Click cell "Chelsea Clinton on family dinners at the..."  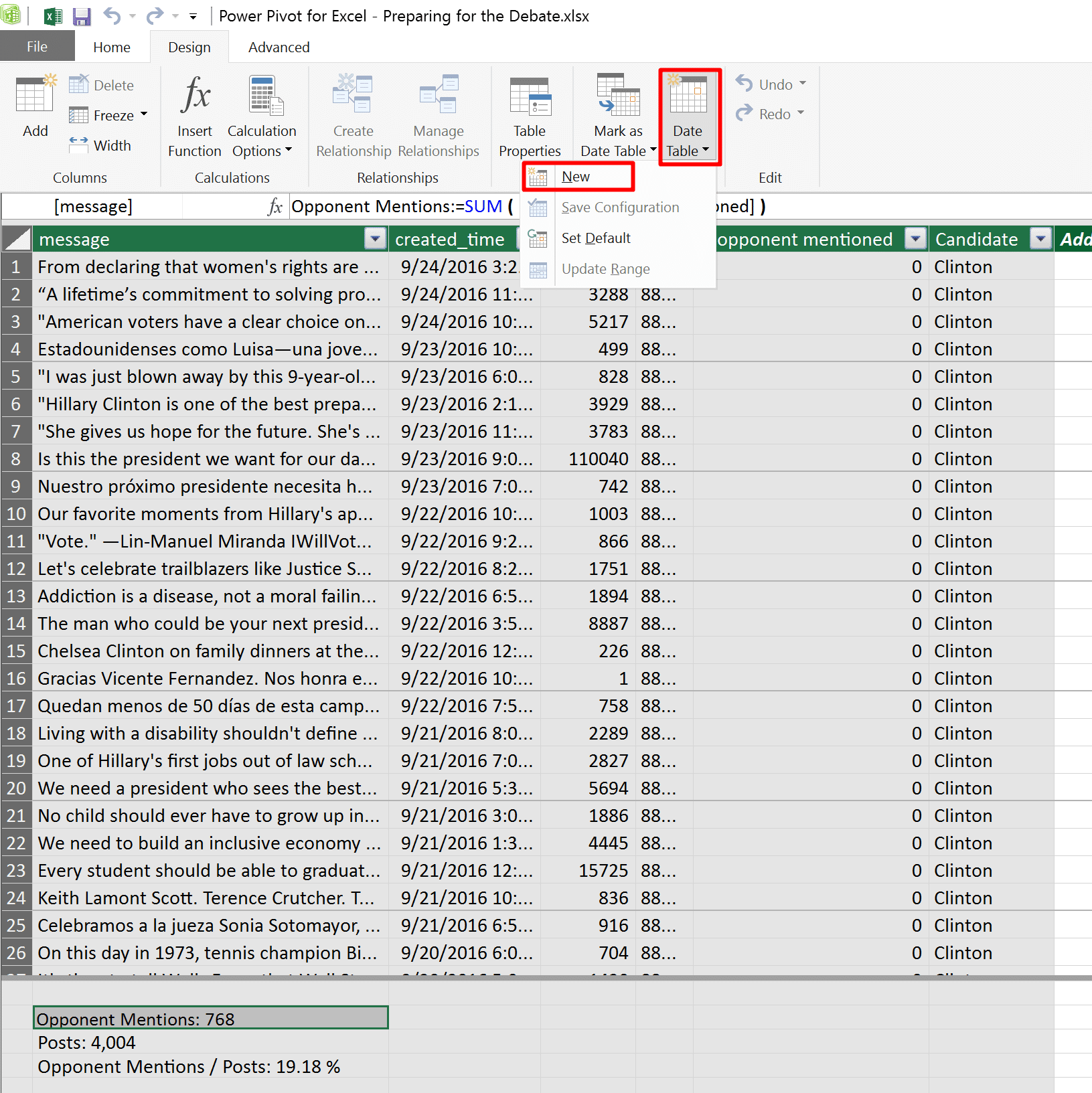click(210, 651)
